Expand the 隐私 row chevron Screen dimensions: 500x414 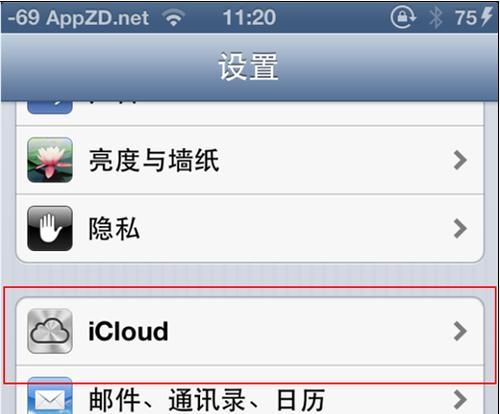(460, 229)
